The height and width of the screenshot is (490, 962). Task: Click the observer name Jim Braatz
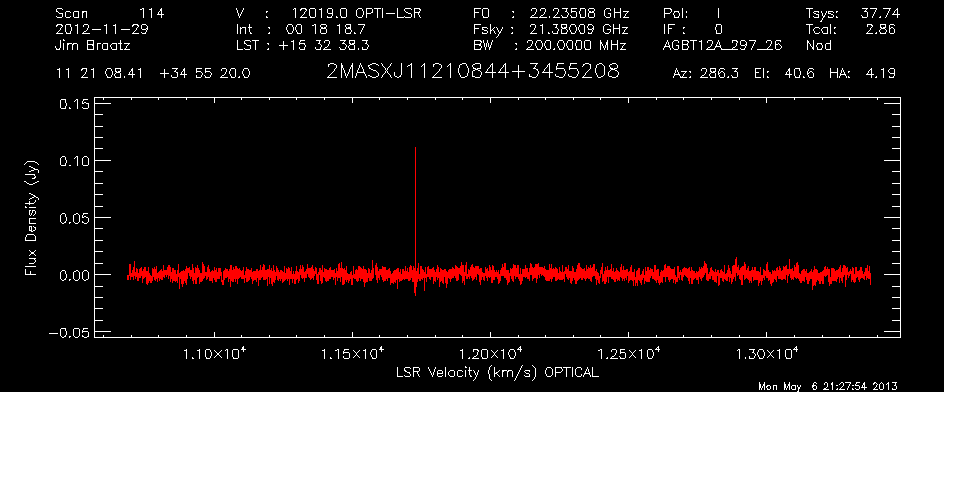[93, 45]
